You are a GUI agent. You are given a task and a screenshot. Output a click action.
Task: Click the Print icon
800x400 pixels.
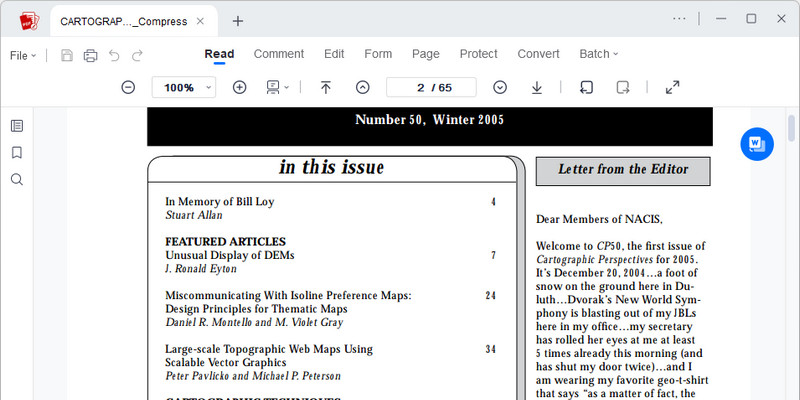[90, 56]
